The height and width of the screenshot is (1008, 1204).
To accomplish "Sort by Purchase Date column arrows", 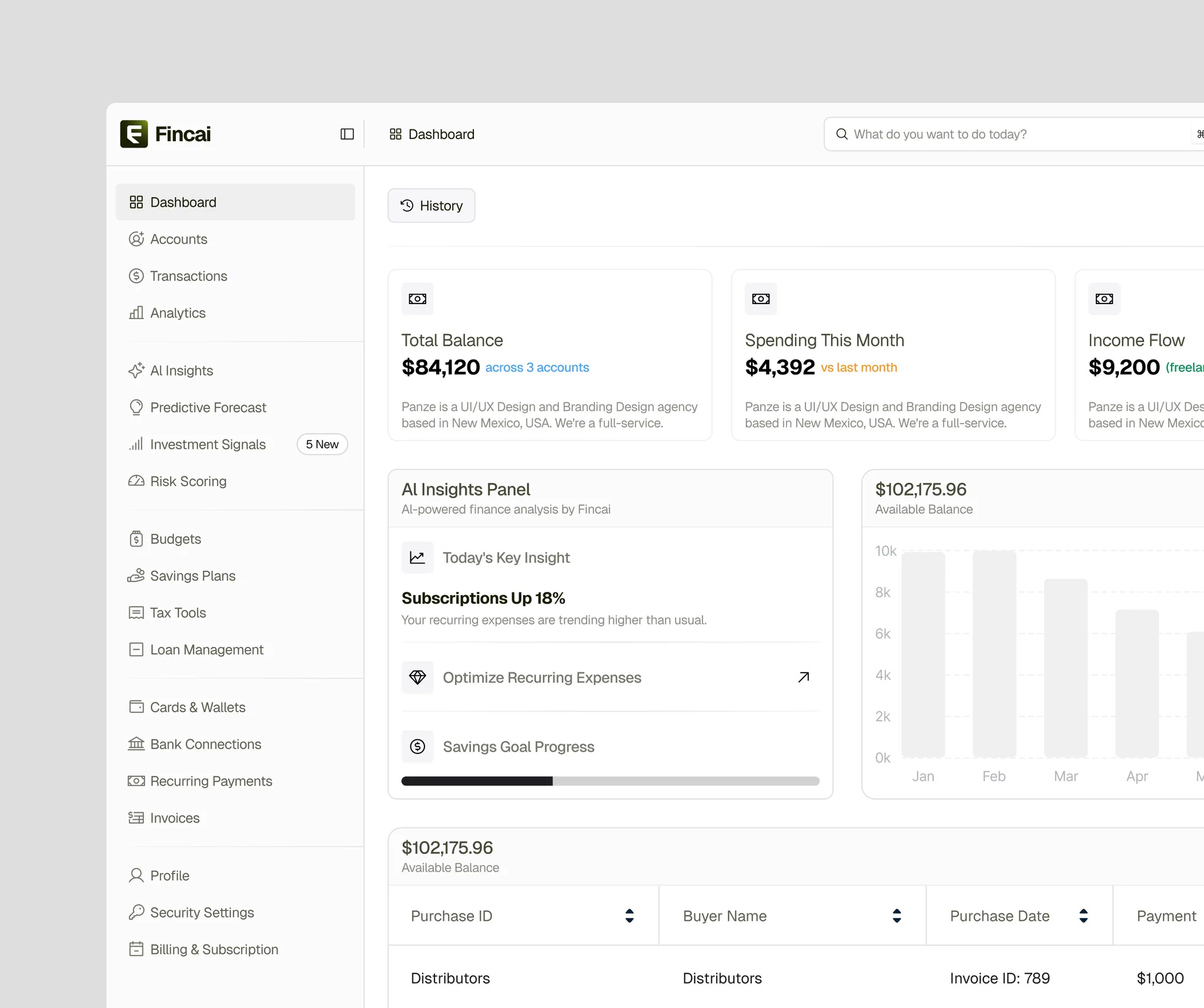I will [x=1083, y=916].
